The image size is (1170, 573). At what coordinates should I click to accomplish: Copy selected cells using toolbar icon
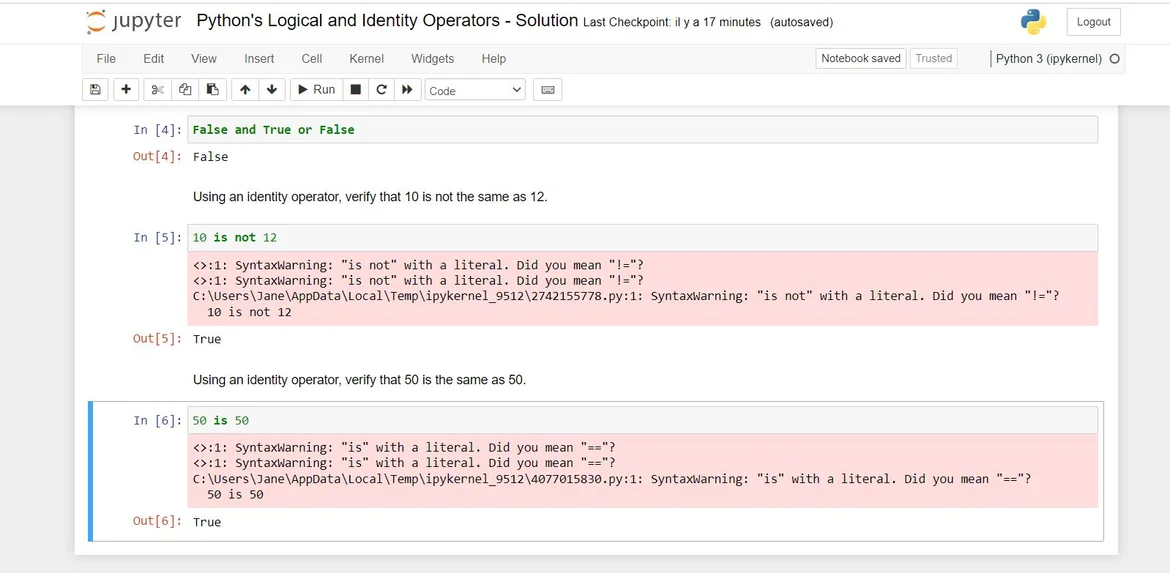click(x=185, y=90)
